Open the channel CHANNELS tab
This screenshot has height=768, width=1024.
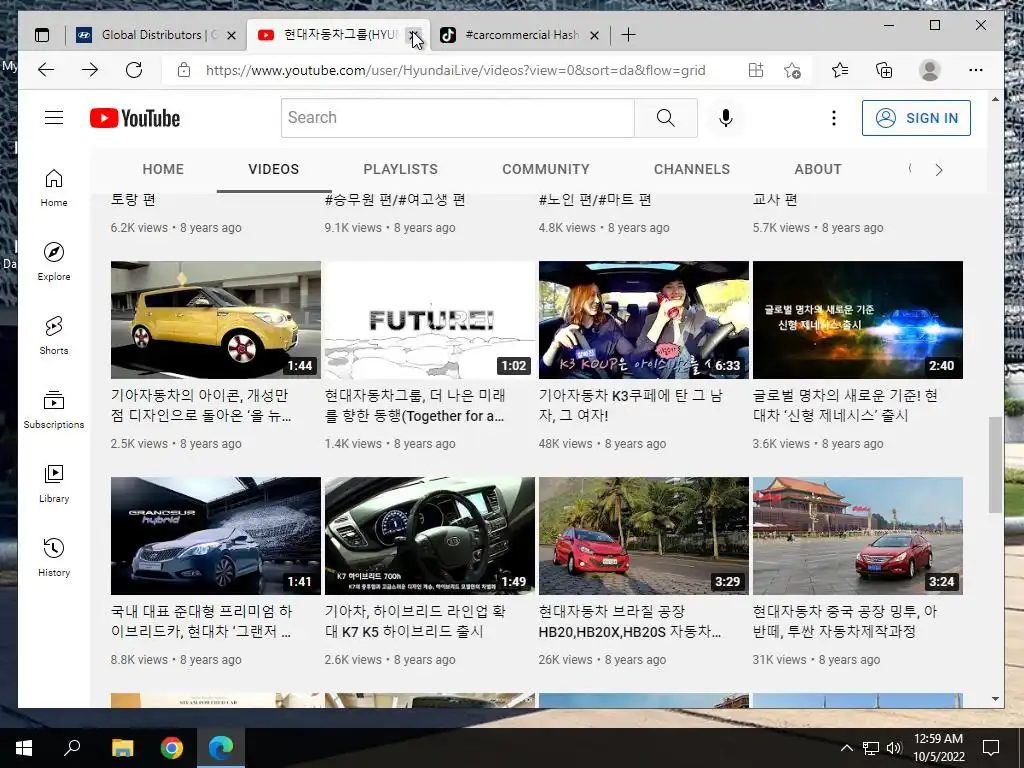(692, 169)
